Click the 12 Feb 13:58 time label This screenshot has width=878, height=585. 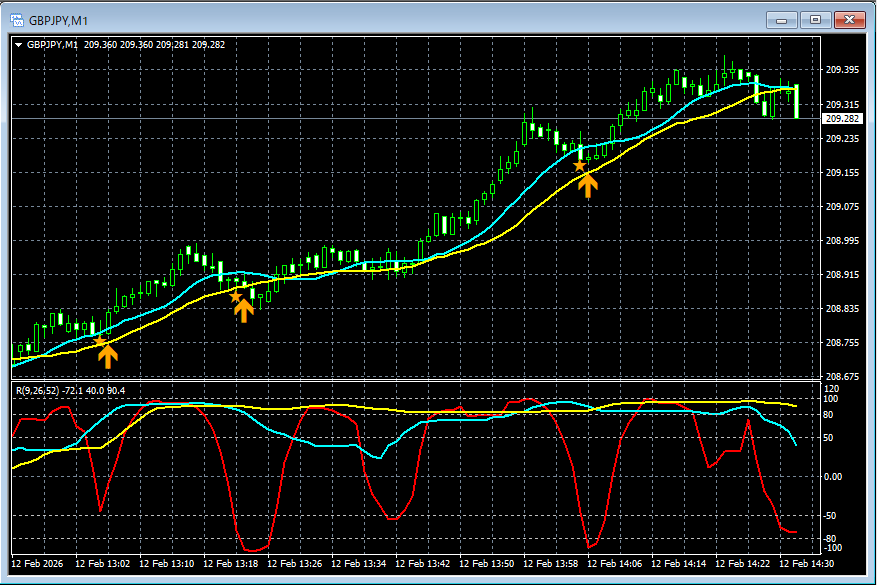(550, 564)
